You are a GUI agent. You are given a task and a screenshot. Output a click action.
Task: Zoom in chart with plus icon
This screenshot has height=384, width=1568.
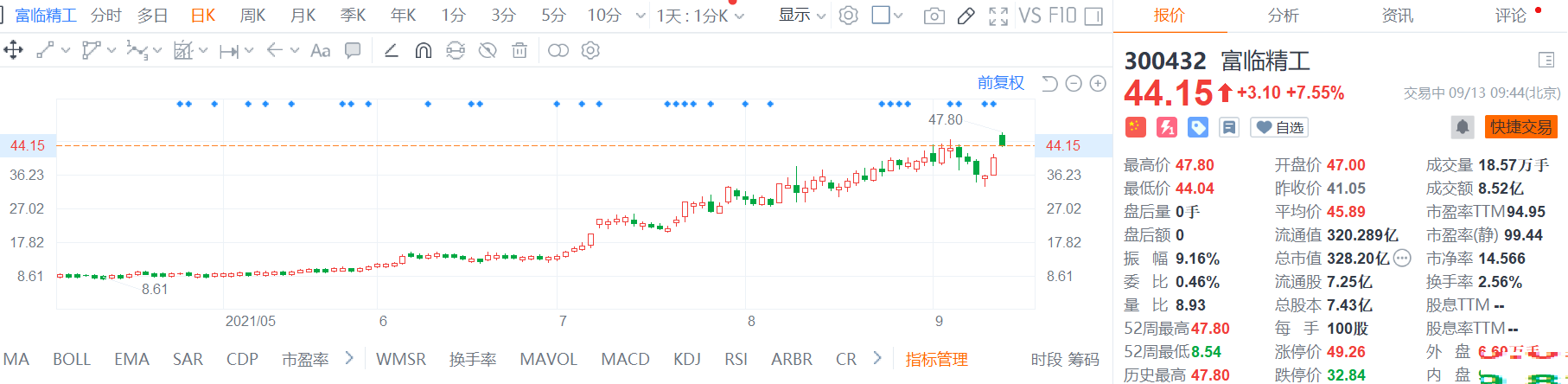click(1098, 83)
